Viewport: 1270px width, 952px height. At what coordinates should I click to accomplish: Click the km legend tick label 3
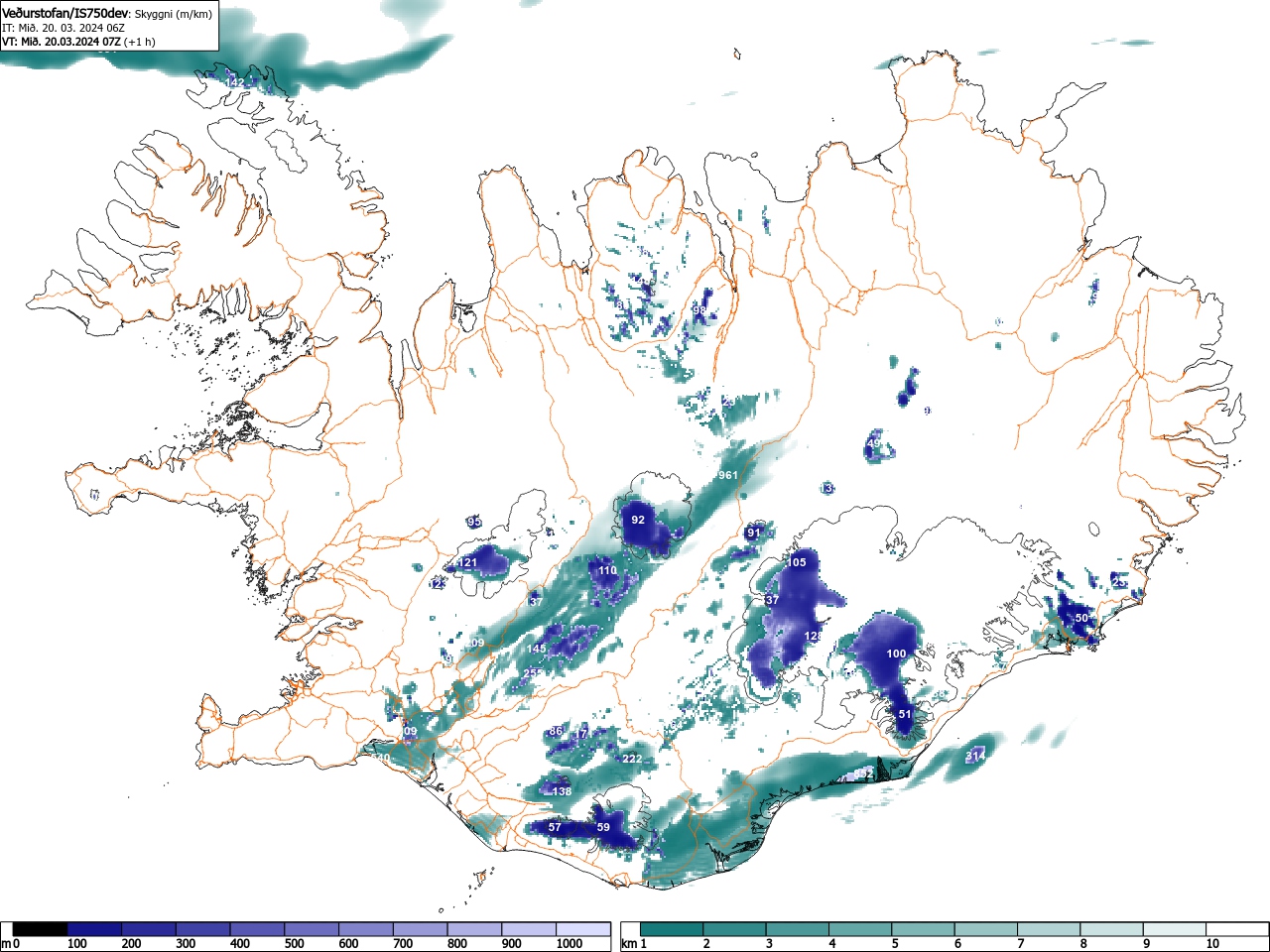click(769, 944)
